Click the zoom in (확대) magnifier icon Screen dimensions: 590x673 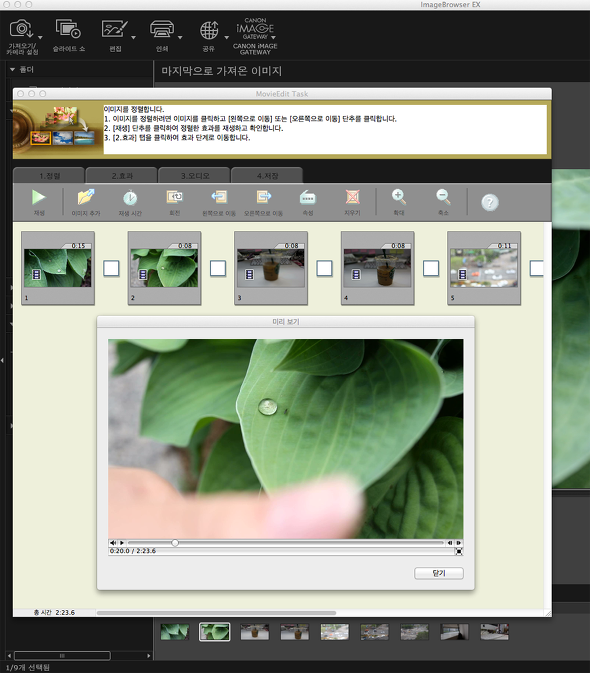(399, 197)
